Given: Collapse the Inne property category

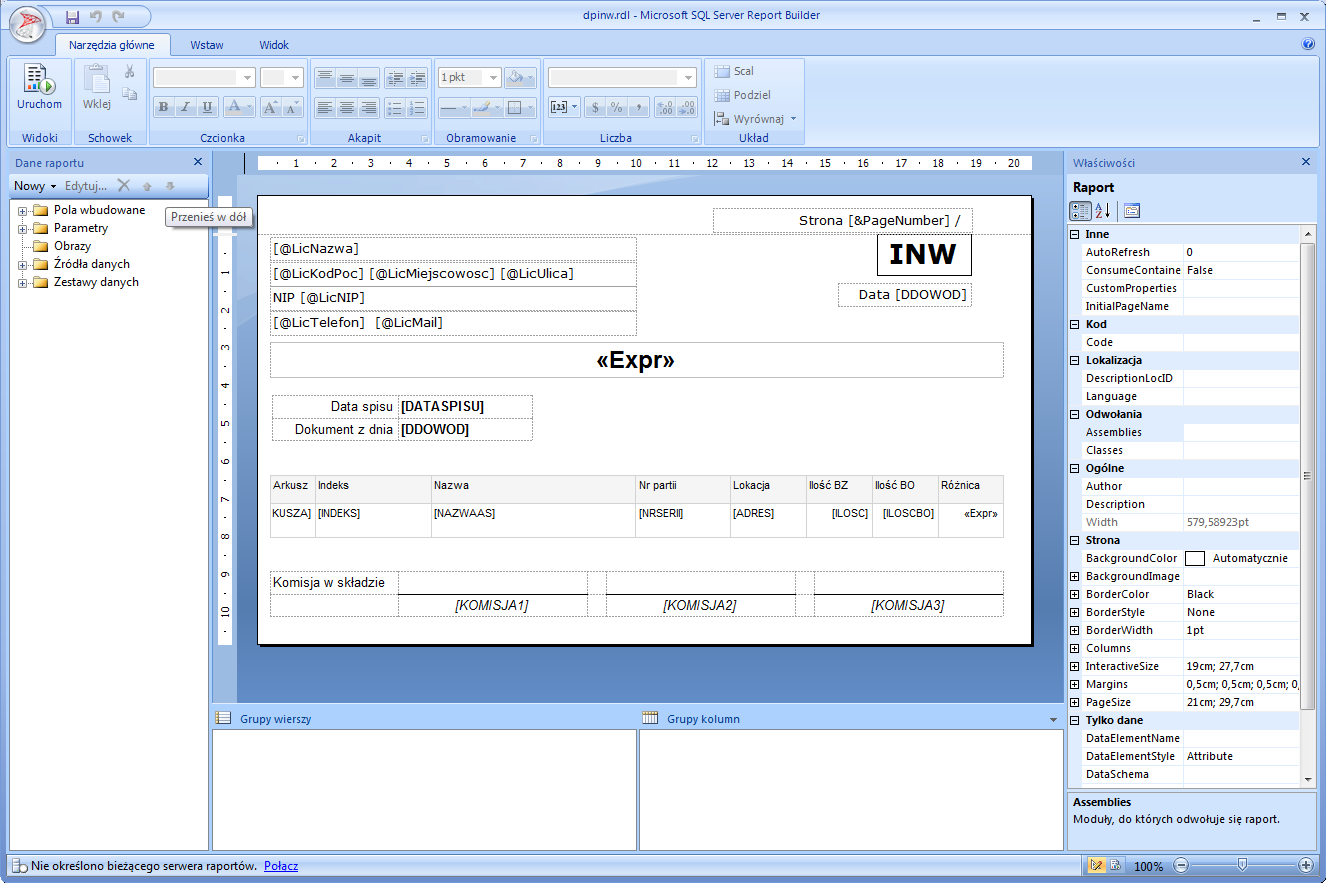Looking at the screenshot, I should point(1075,234).
